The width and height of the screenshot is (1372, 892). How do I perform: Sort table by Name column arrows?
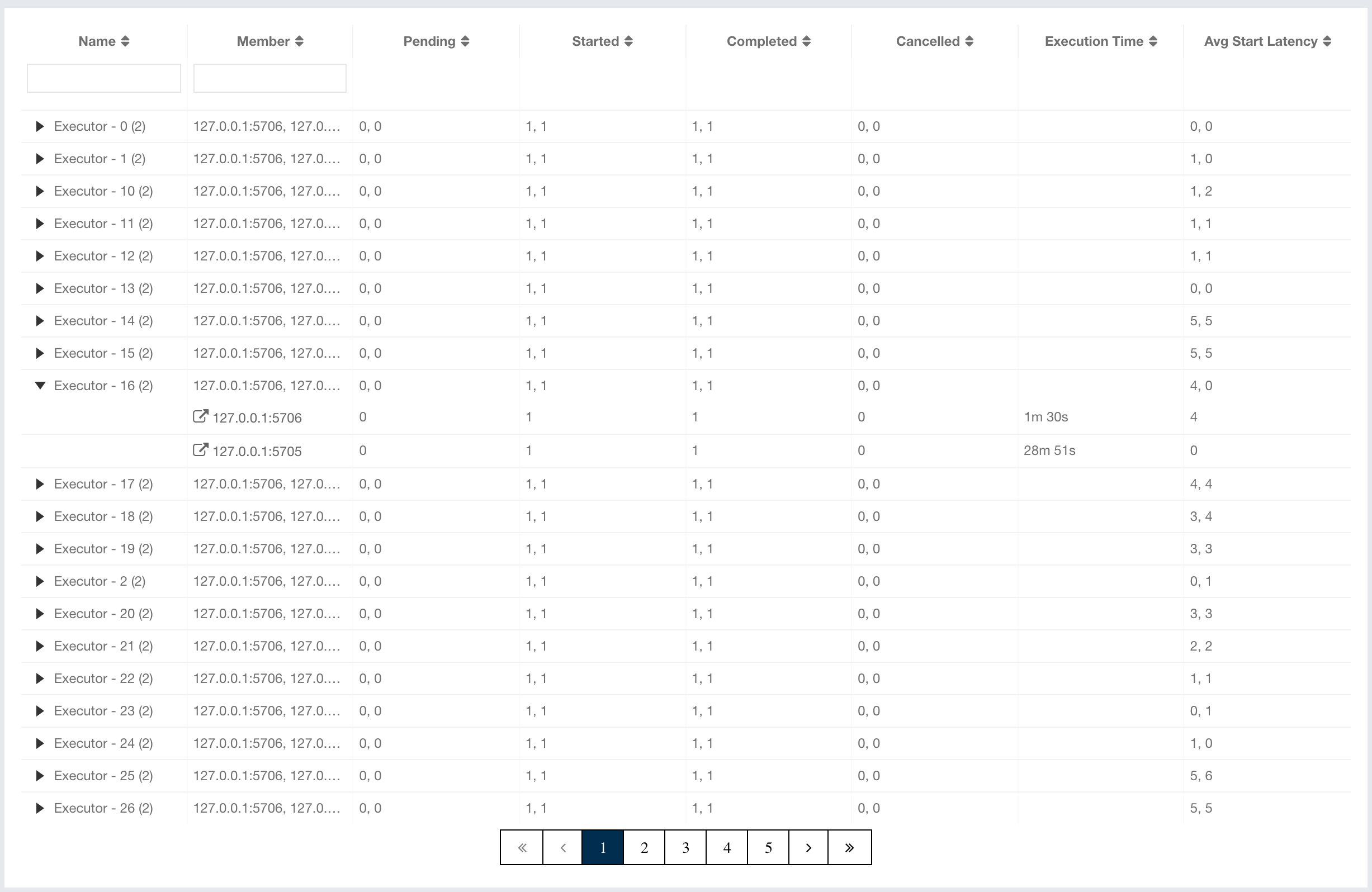point(125,41)
